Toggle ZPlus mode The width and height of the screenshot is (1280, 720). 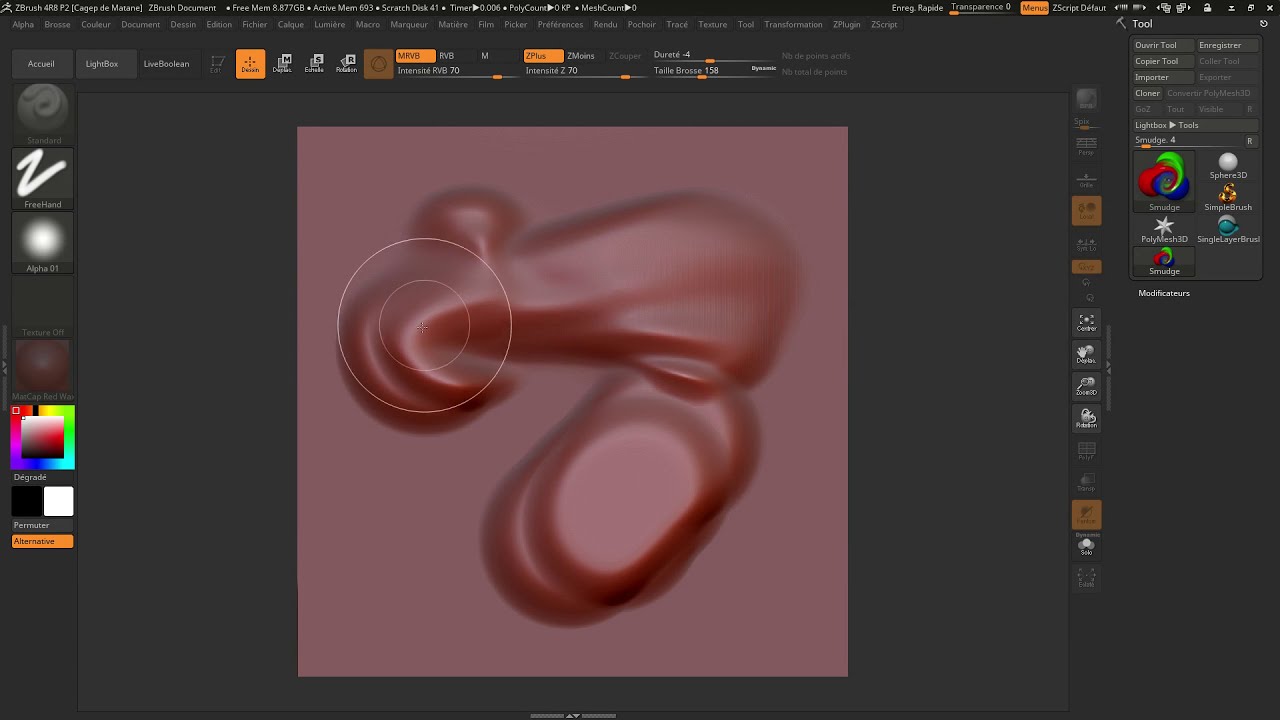pyautogui.click(x=543, y=56)
